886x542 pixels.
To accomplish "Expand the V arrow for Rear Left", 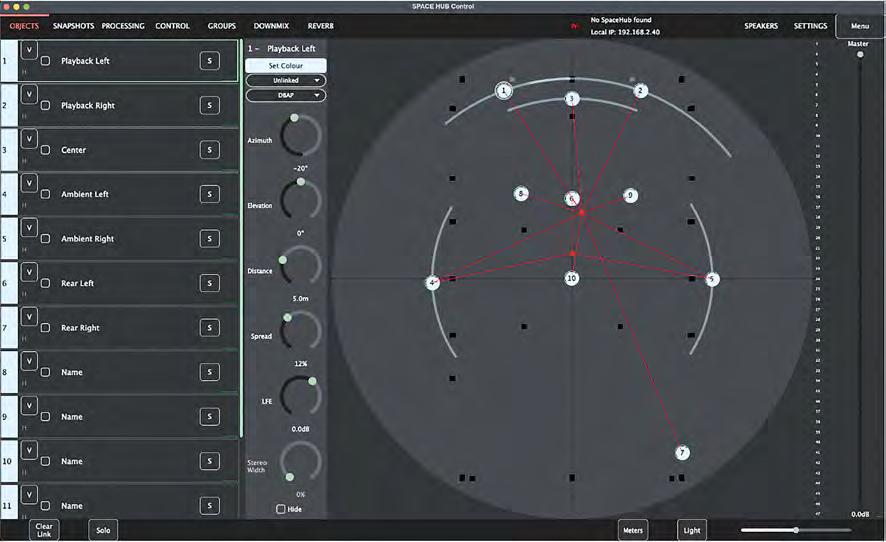I will pyautogui.click(x=29, y=272).
